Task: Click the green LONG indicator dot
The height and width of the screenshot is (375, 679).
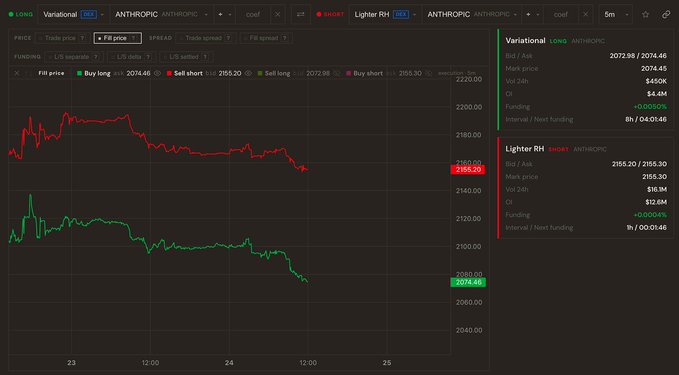Action: pyautogui.click(x=11, y=14)
